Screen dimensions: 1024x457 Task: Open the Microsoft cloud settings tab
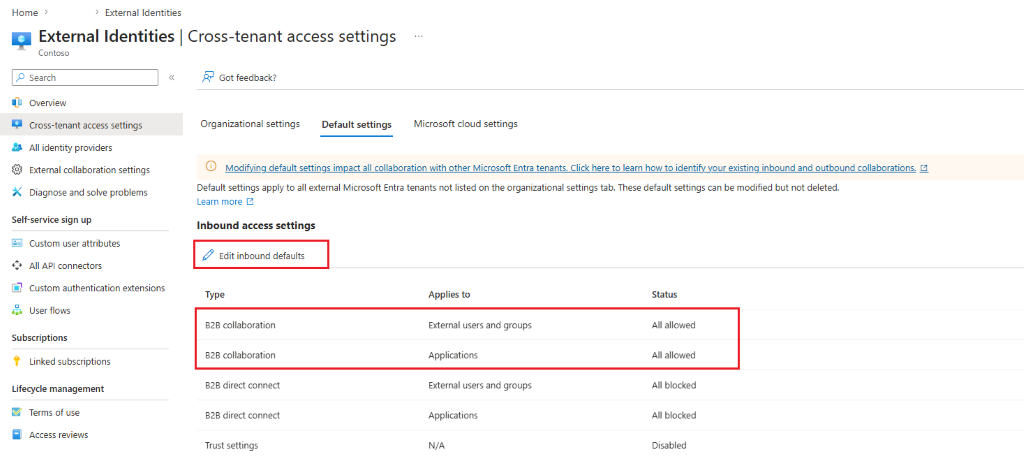tap(466, 123)
